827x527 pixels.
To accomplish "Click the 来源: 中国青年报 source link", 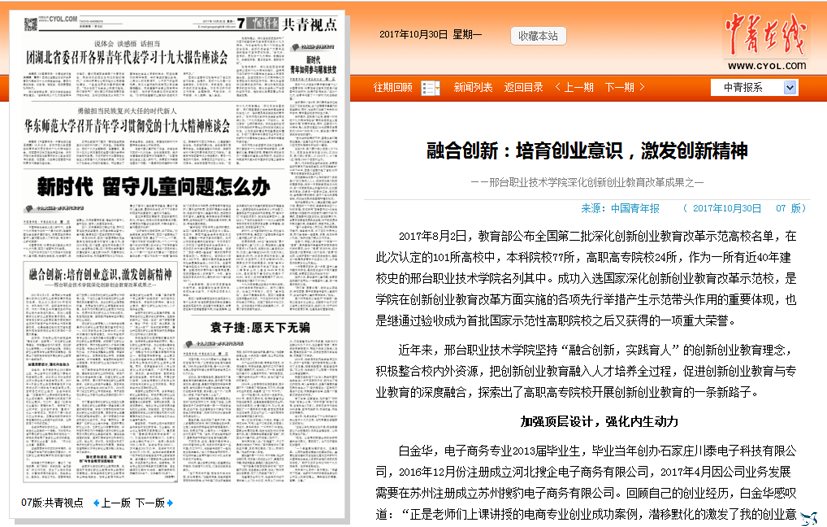I will pyautogui.click(x=620, y=208).
